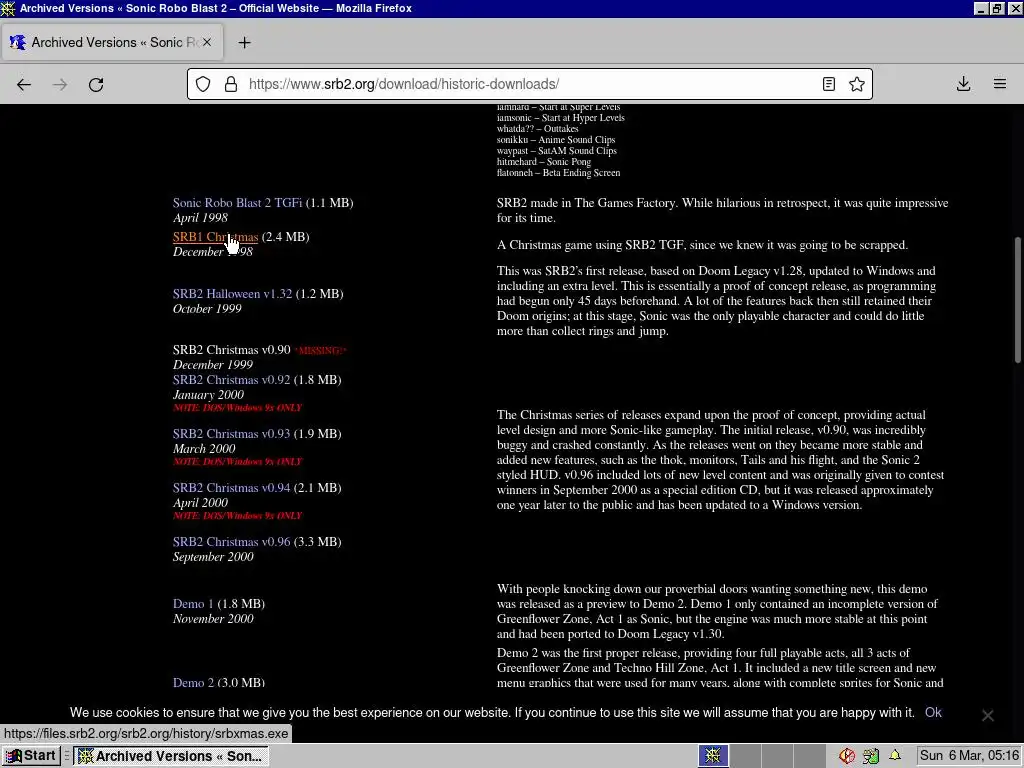Click the notification bell tray icon
Screen dimensions: 1024x768
tap(895, 756)
